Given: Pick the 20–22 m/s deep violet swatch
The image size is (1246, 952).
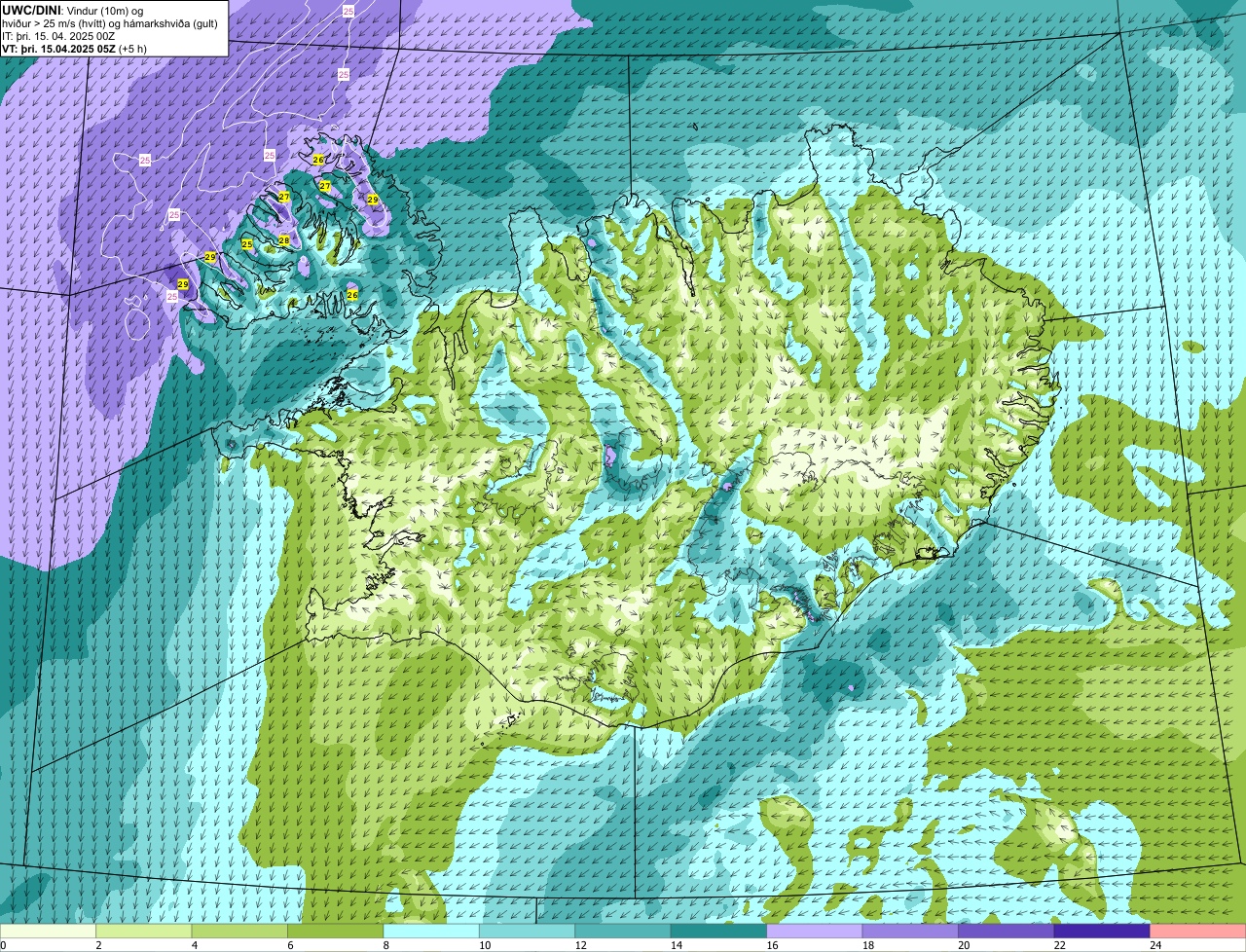Looking at the screenshot, I should pyautogui.click(x=1007, y=932).
